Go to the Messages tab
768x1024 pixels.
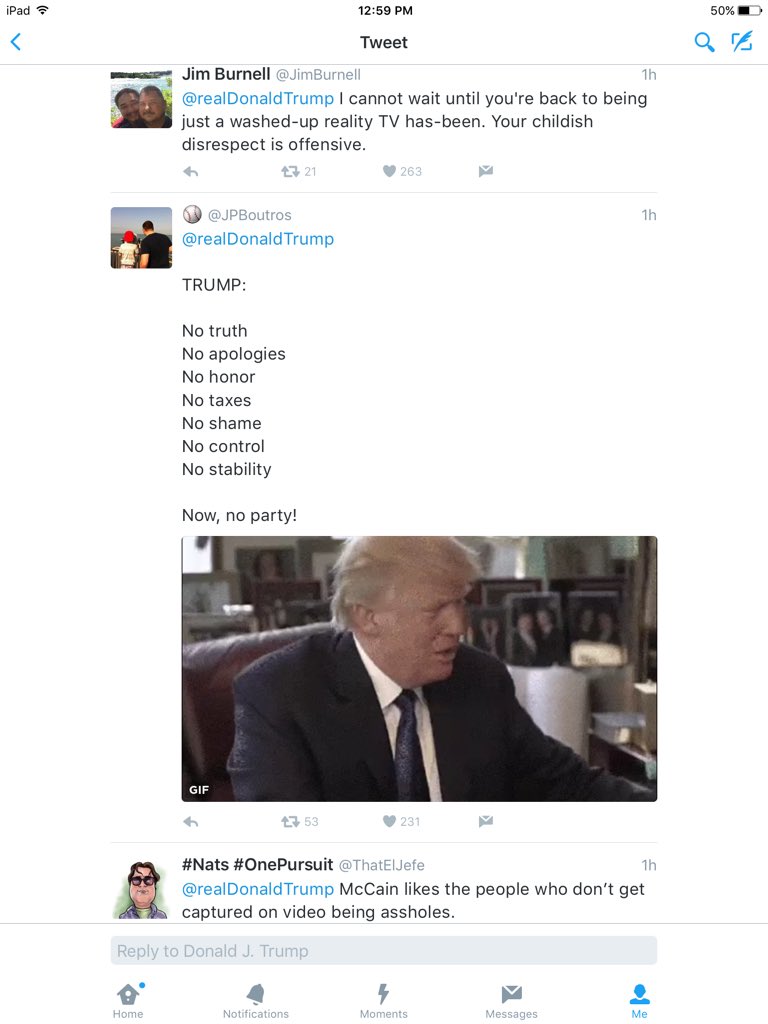pos(511,1001)
